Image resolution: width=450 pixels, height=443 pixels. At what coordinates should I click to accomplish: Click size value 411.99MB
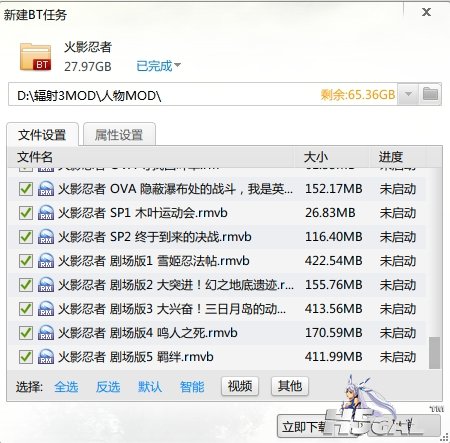tap(334, 357)
